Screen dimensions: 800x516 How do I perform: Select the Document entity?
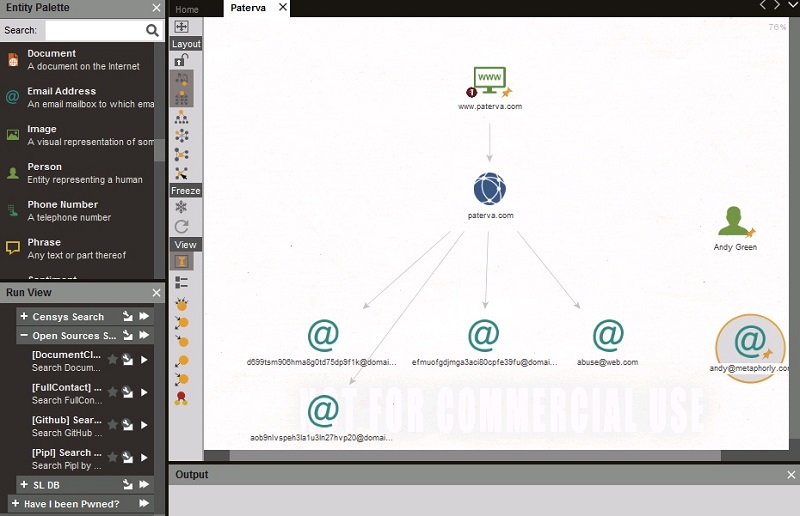pyautogui.click(x=77, y=60)
